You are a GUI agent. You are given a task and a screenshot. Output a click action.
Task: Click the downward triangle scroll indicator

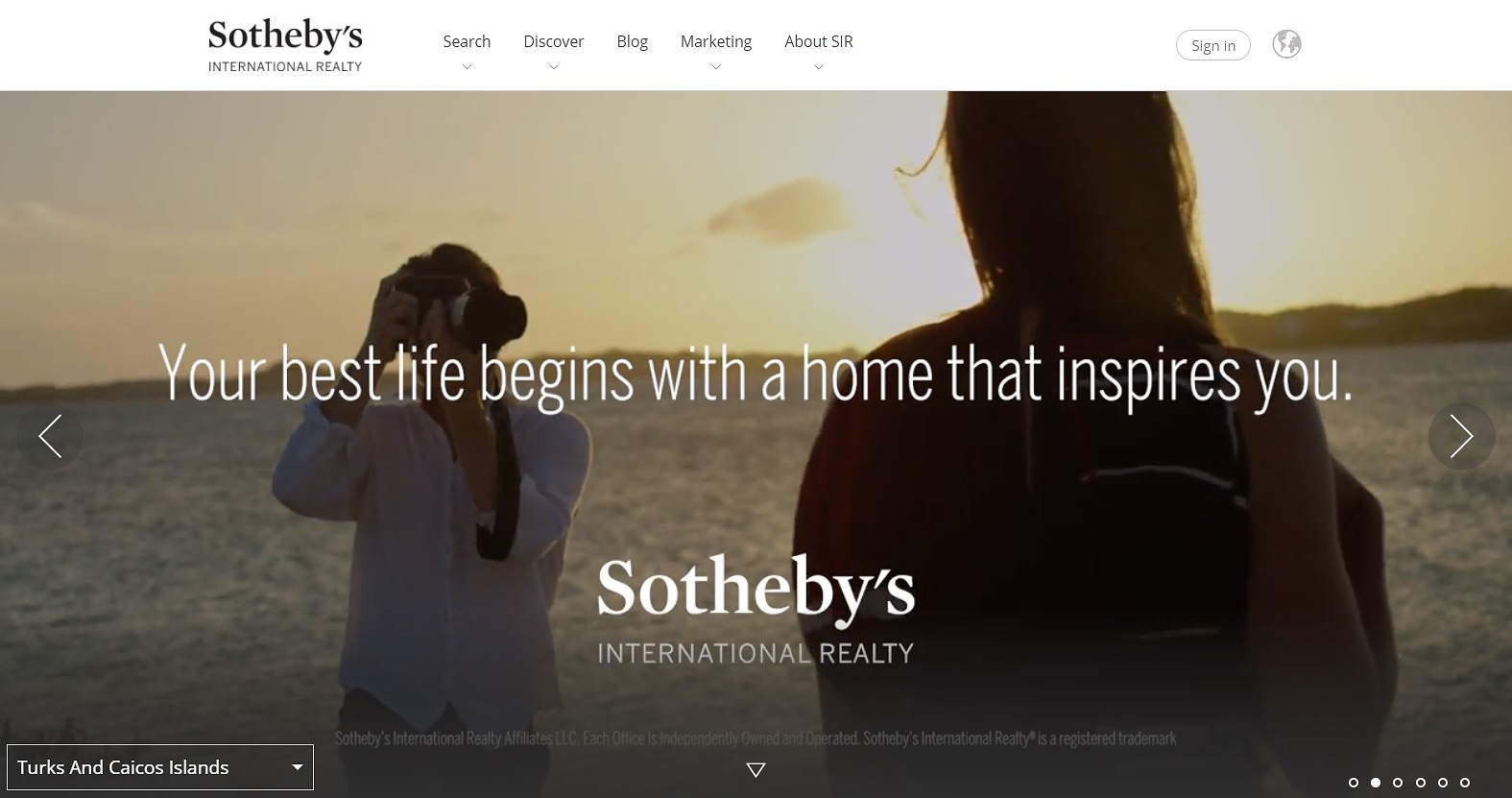point(756,769)
